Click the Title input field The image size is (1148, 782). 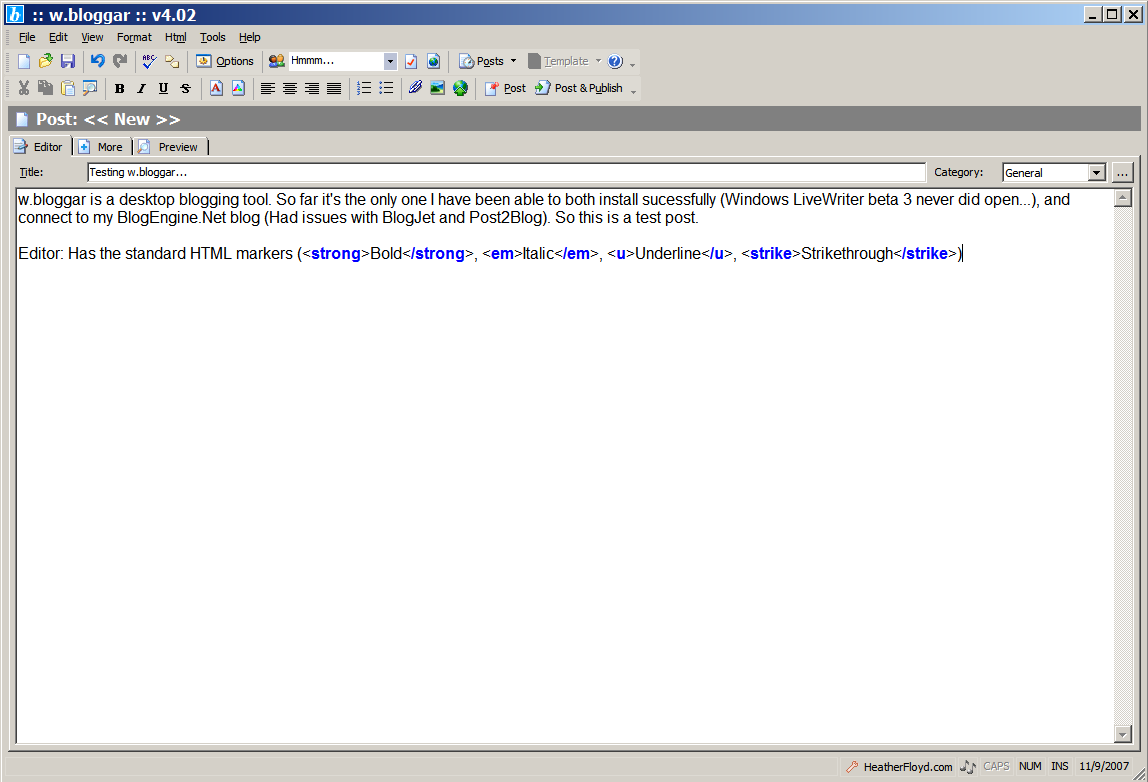click(507, 173)
